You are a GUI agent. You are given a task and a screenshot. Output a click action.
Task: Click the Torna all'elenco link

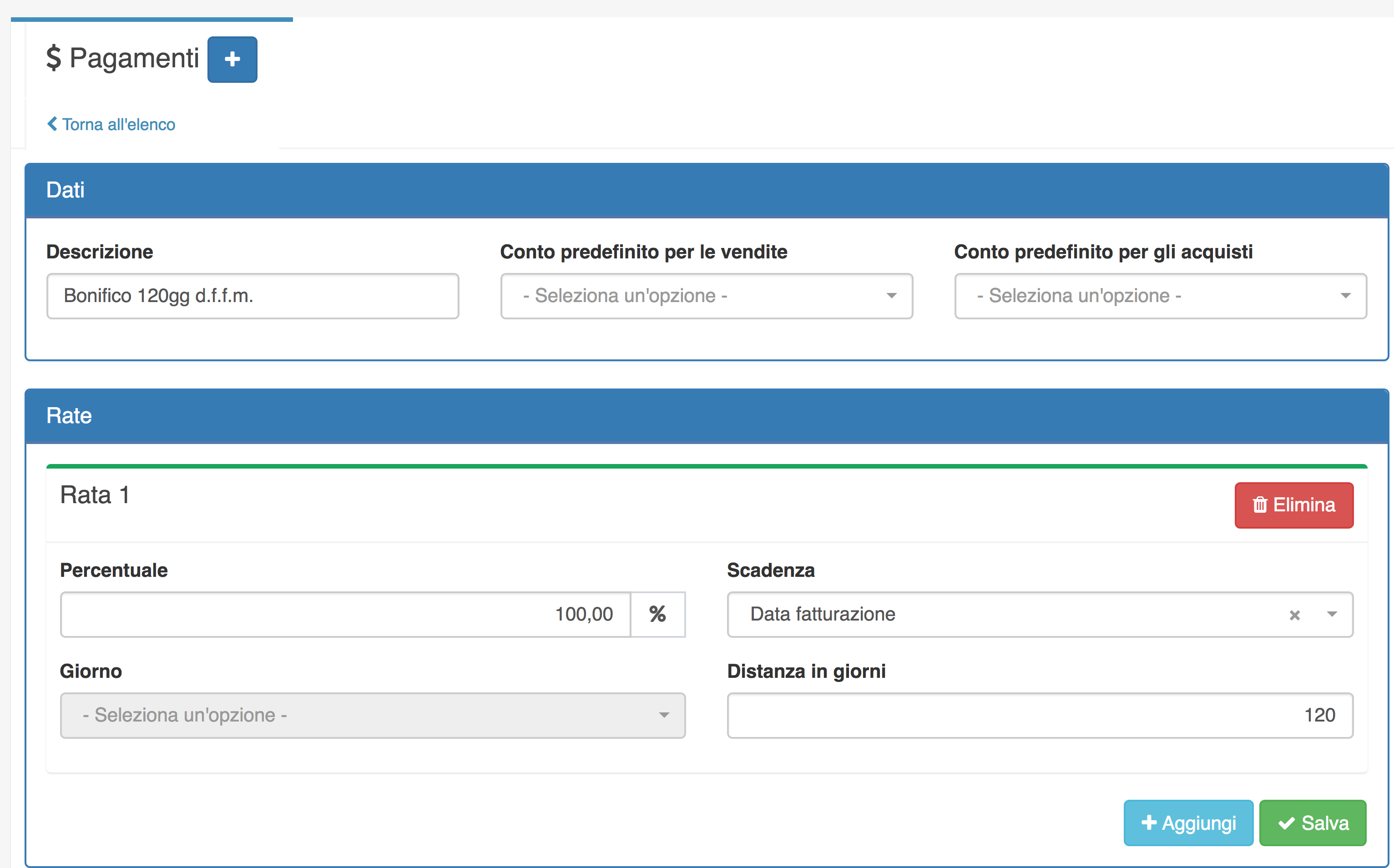(x=118, y=124)
